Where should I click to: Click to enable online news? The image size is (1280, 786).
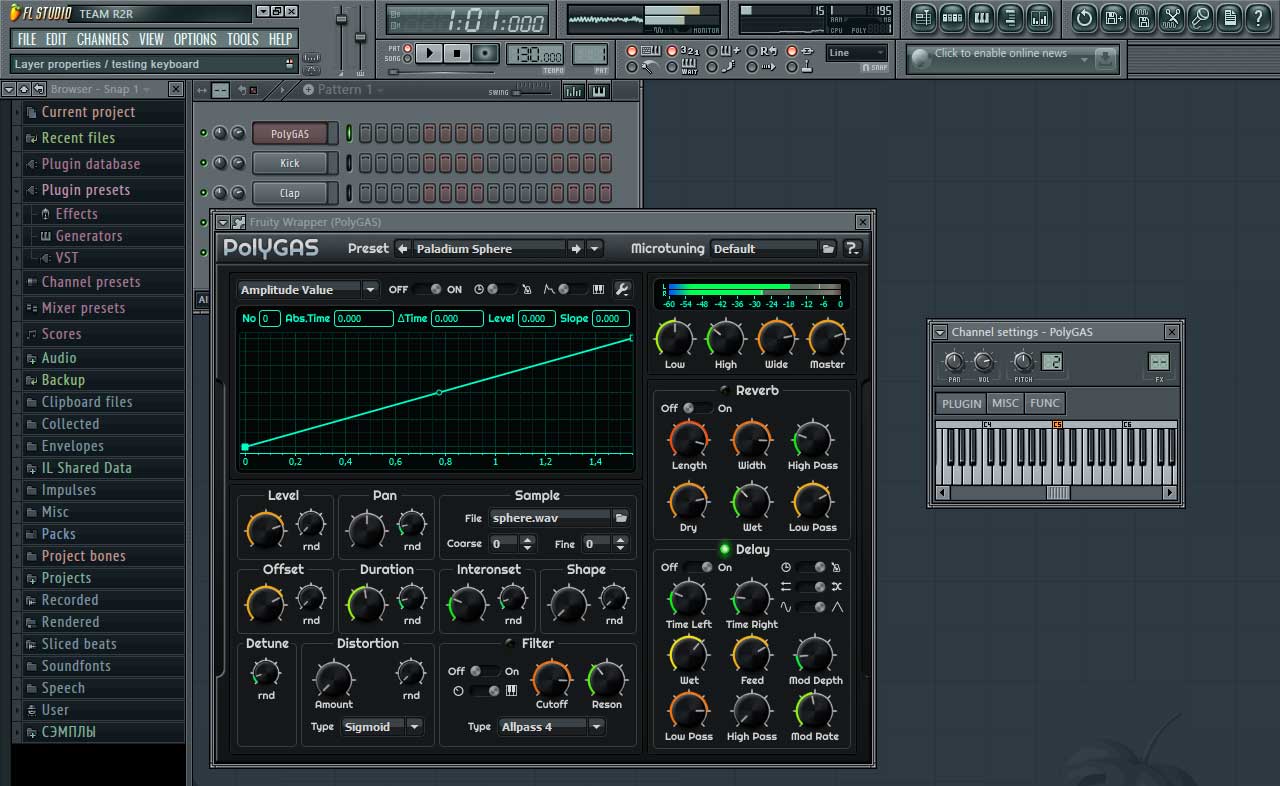click(x=1000, y=54)
